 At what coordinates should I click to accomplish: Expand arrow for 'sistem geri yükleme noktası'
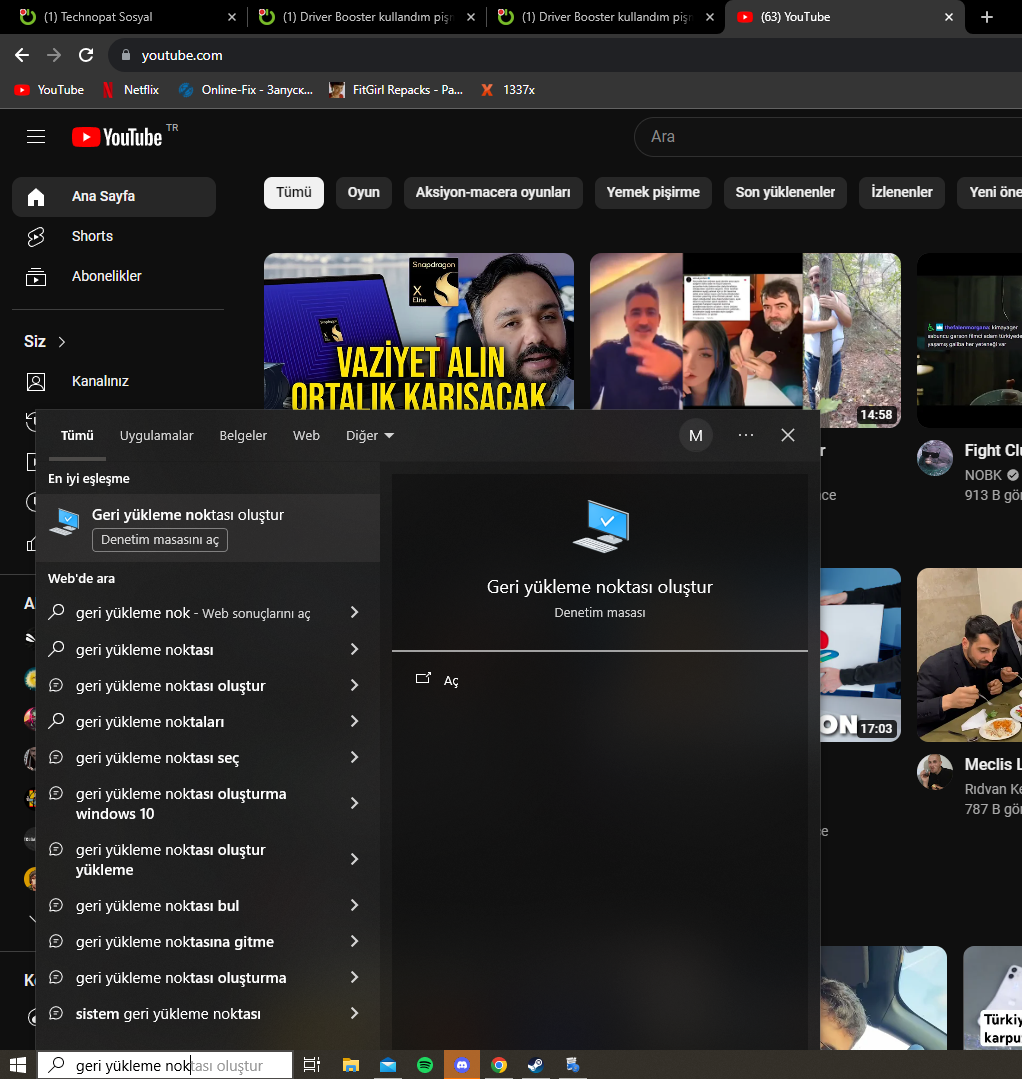[354, 1014]
